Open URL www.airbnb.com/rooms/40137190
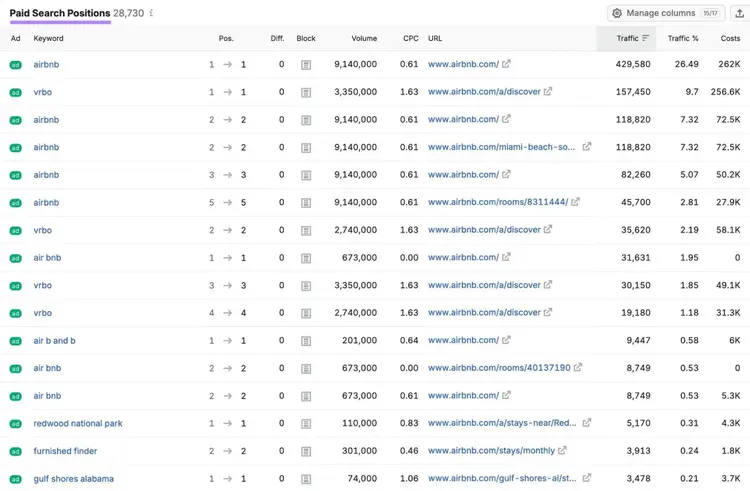The height and width of the screenshot is (491, 750). (x=499, y=368)
